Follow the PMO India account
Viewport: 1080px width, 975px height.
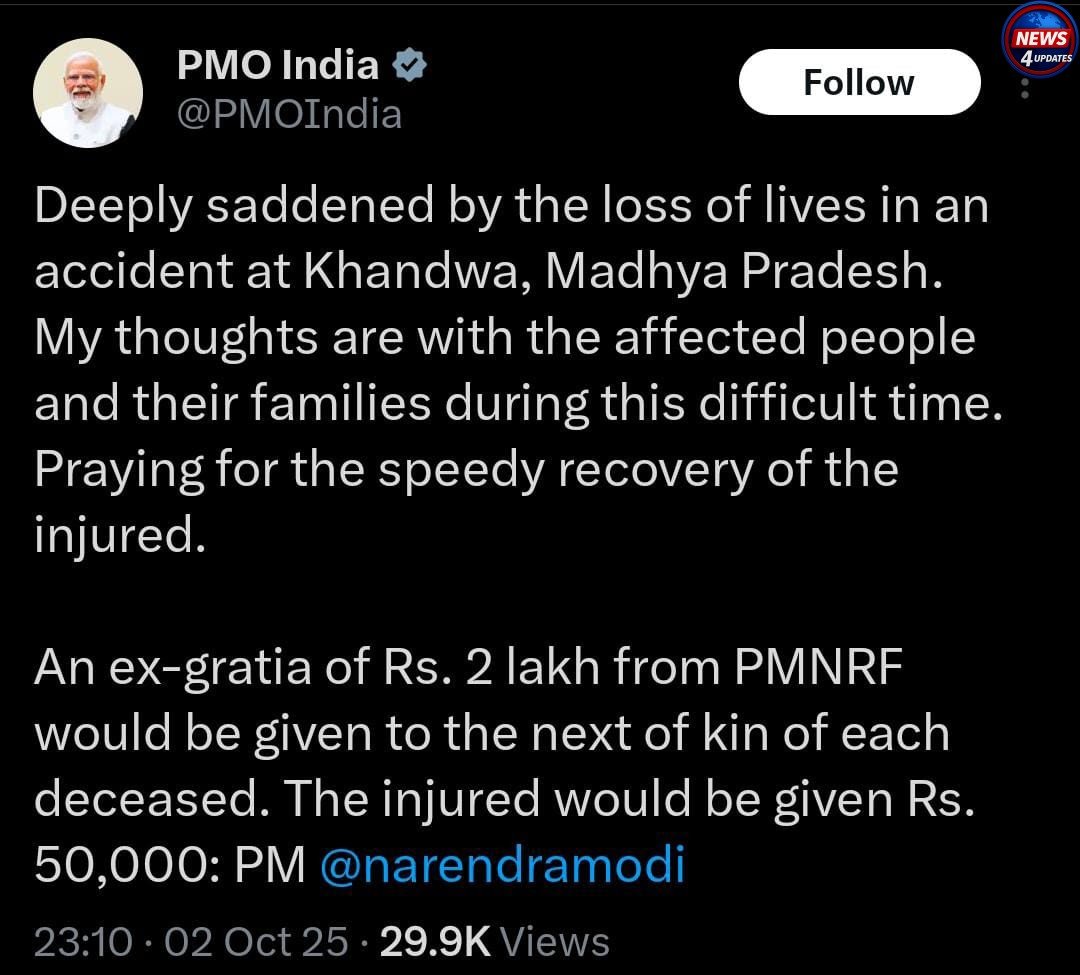tap(858, 82)
